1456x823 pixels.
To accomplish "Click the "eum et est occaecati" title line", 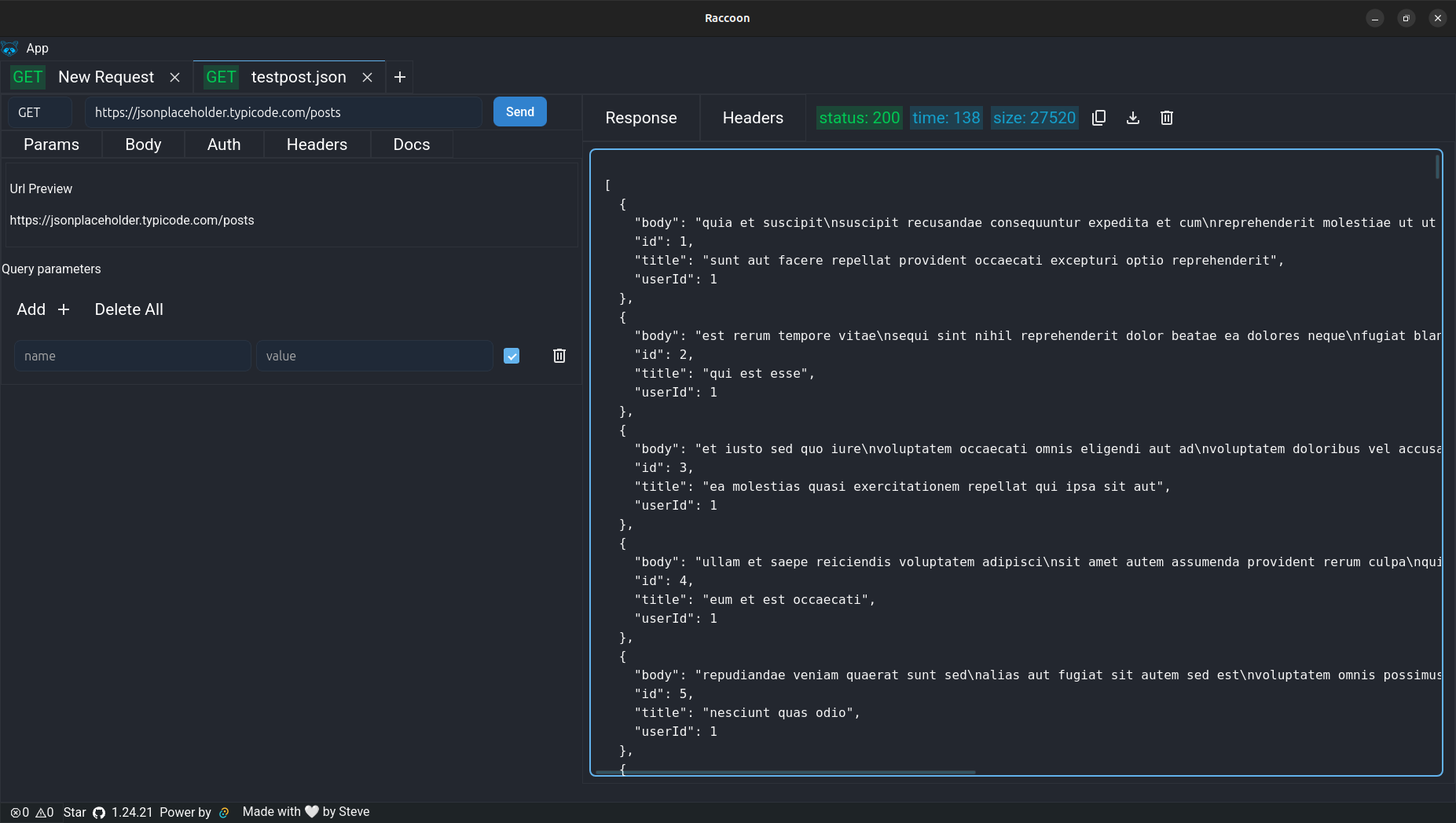I will [754, 599].
